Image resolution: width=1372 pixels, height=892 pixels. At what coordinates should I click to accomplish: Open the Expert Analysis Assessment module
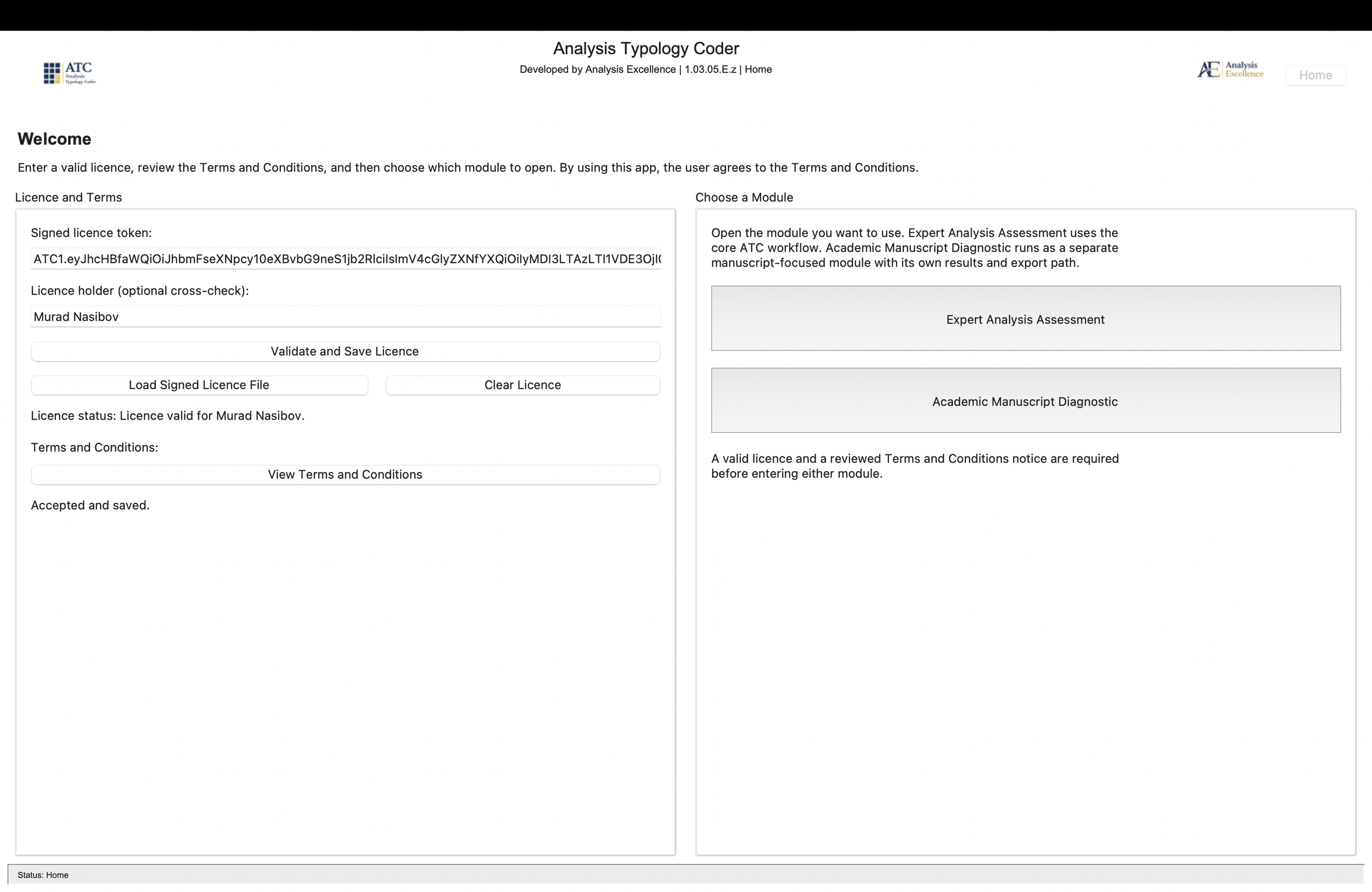pyautogui.click(x=1025, y=319)
